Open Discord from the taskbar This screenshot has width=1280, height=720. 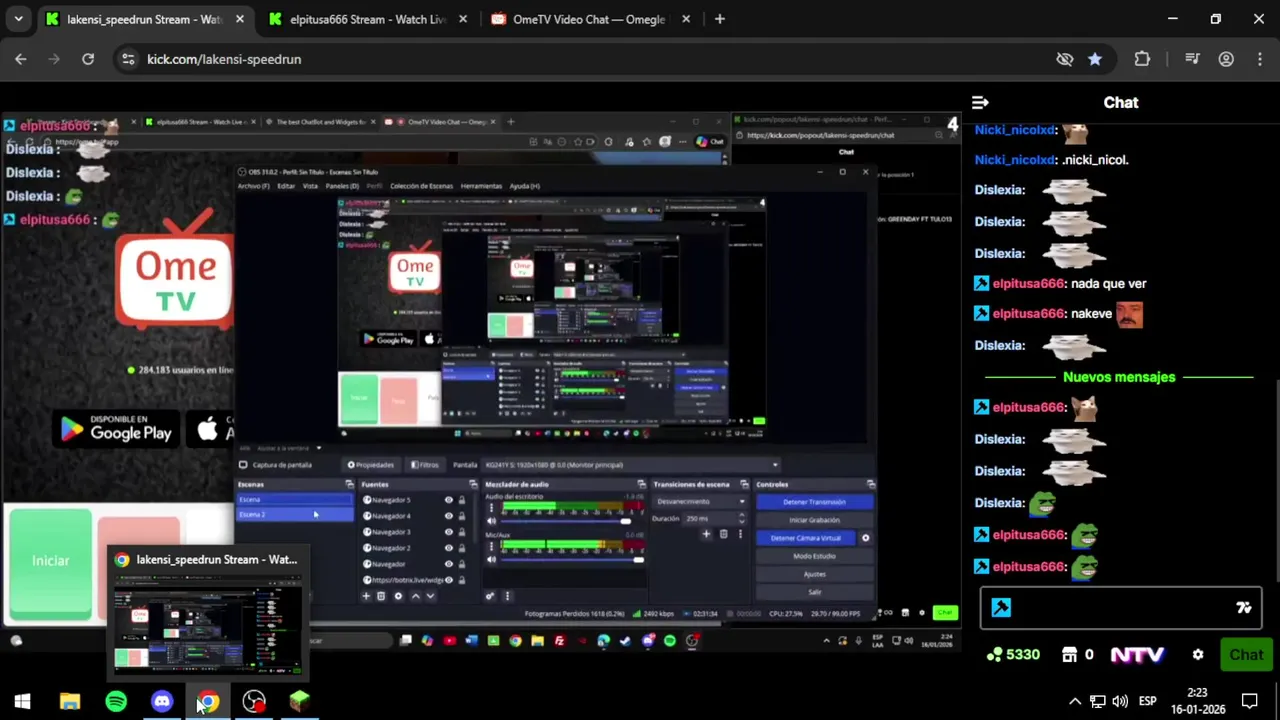click(x=162, y=701)
